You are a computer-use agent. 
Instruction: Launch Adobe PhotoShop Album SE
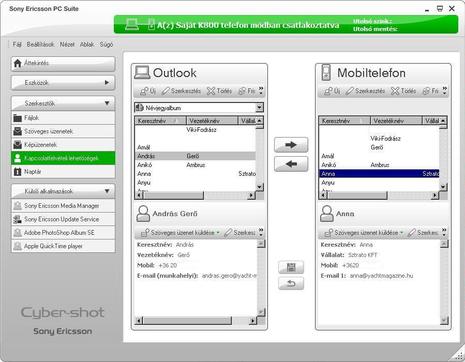click(63, 233)
